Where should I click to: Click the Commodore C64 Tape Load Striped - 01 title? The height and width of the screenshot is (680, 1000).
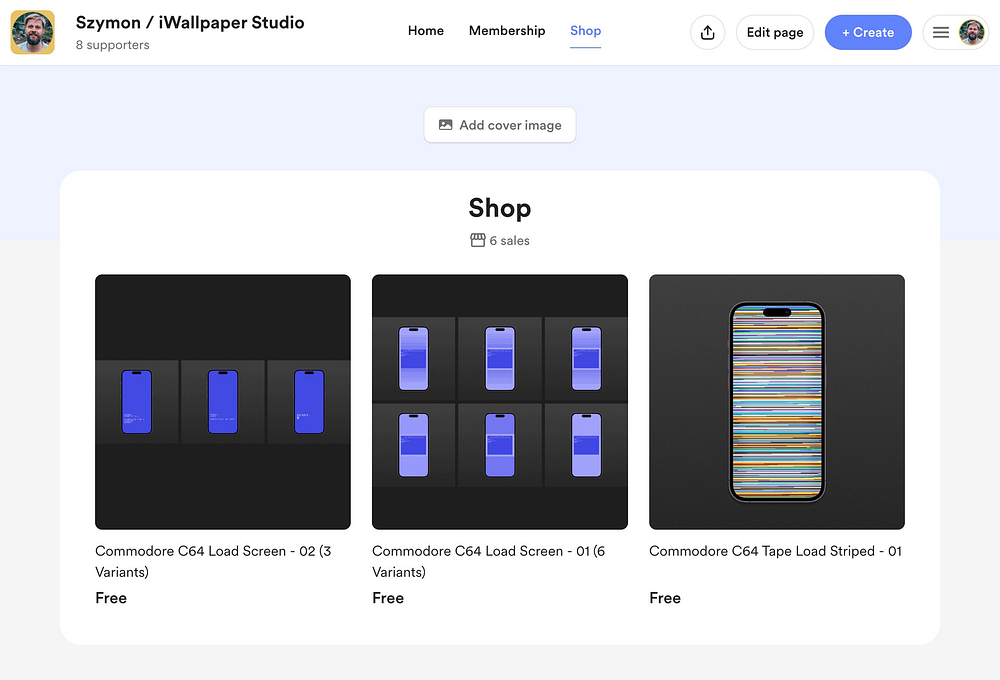pyautogui.click(x=776, y=551)
